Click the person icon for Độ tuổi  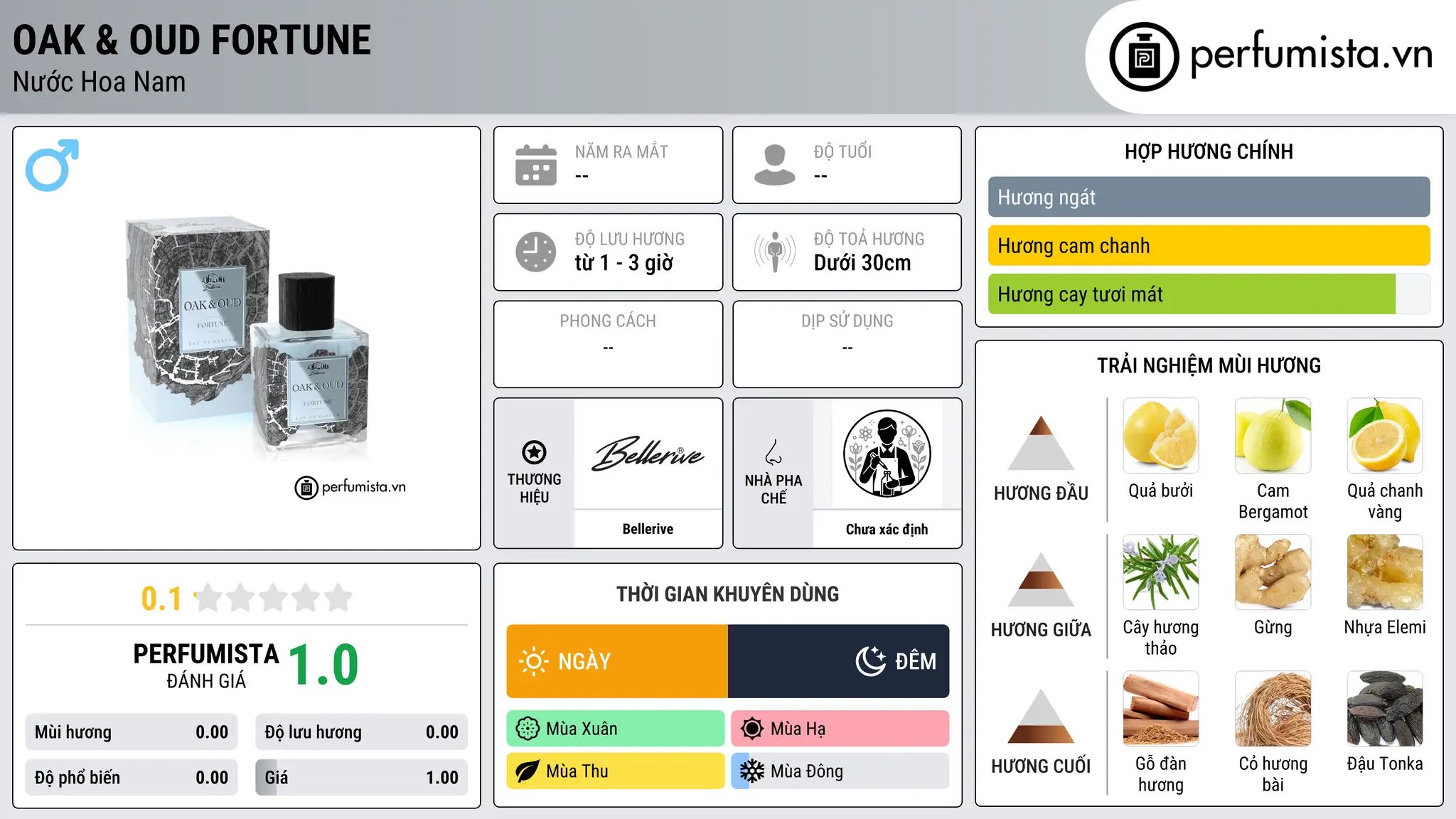pos(775,165)
